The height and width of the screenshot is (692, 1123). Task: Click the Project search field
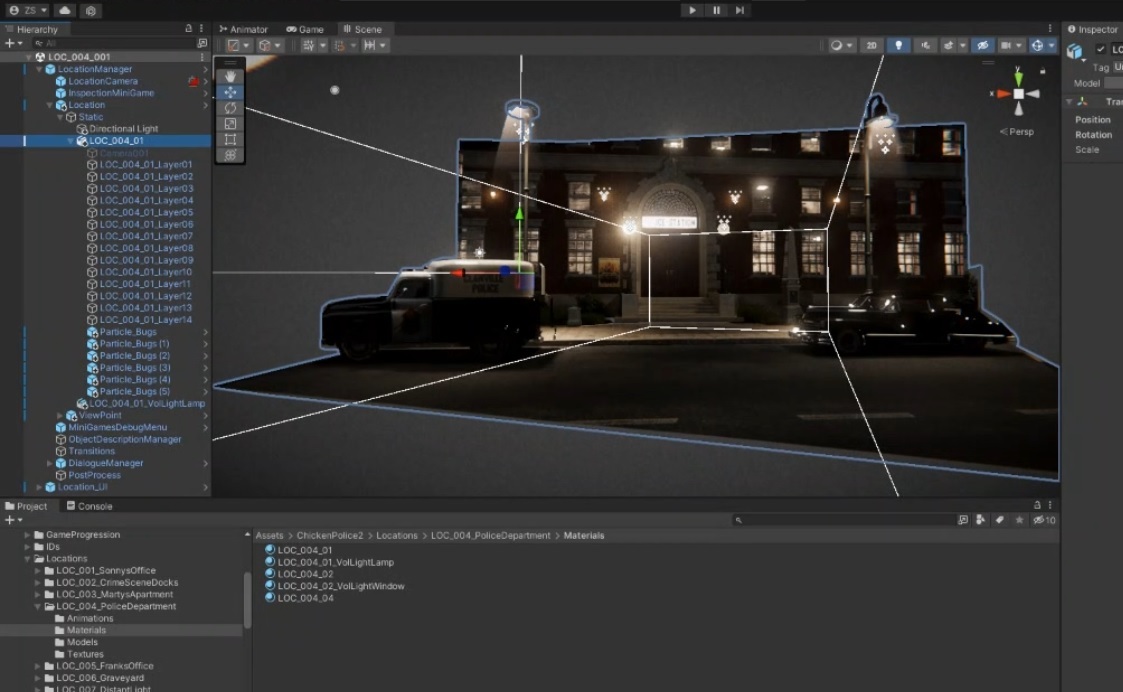(842, 520)
